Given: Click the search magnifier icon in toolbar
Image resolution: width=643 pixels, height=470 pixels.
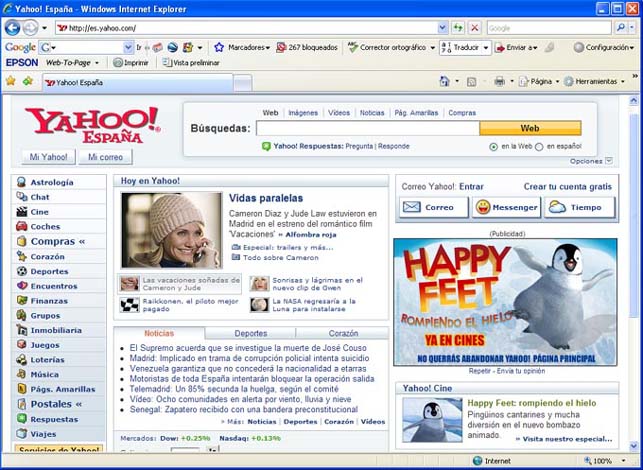Looking at the screenshot, I should click(x=620, y=28).
